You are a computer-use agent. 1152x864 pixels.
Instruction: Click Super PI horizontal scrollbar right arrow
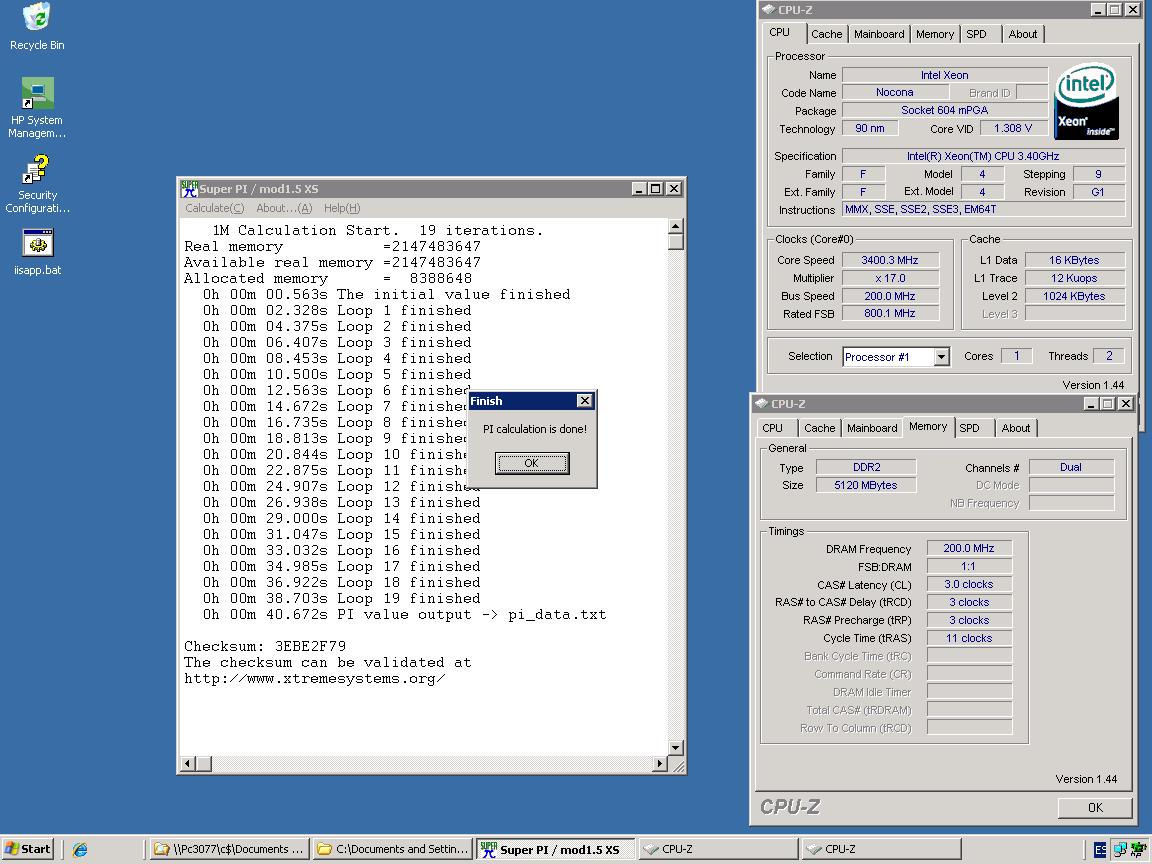coord(660,763)
